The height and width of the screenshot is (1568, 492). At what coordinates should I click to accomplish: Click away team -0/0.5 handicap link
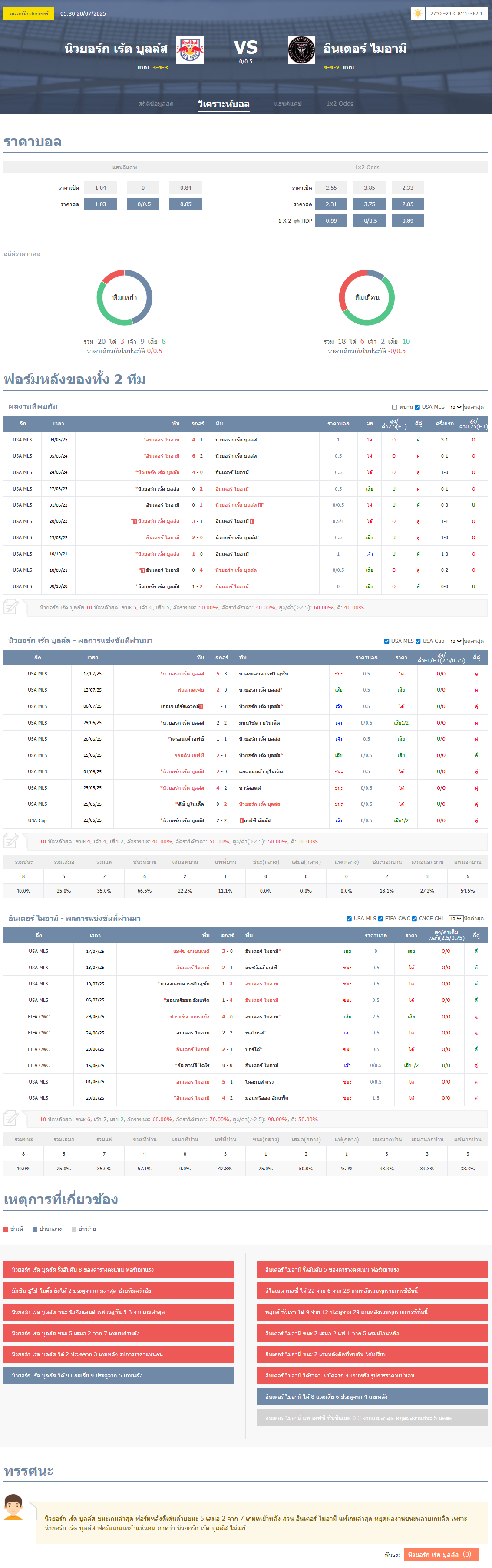pyautogui.click(x=397, y=351)
